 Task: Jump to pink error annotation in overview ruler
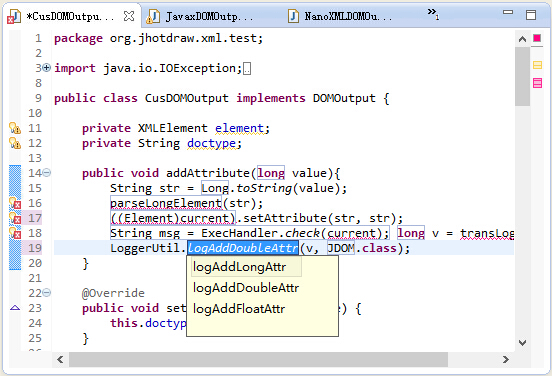[x=537, y=83]
